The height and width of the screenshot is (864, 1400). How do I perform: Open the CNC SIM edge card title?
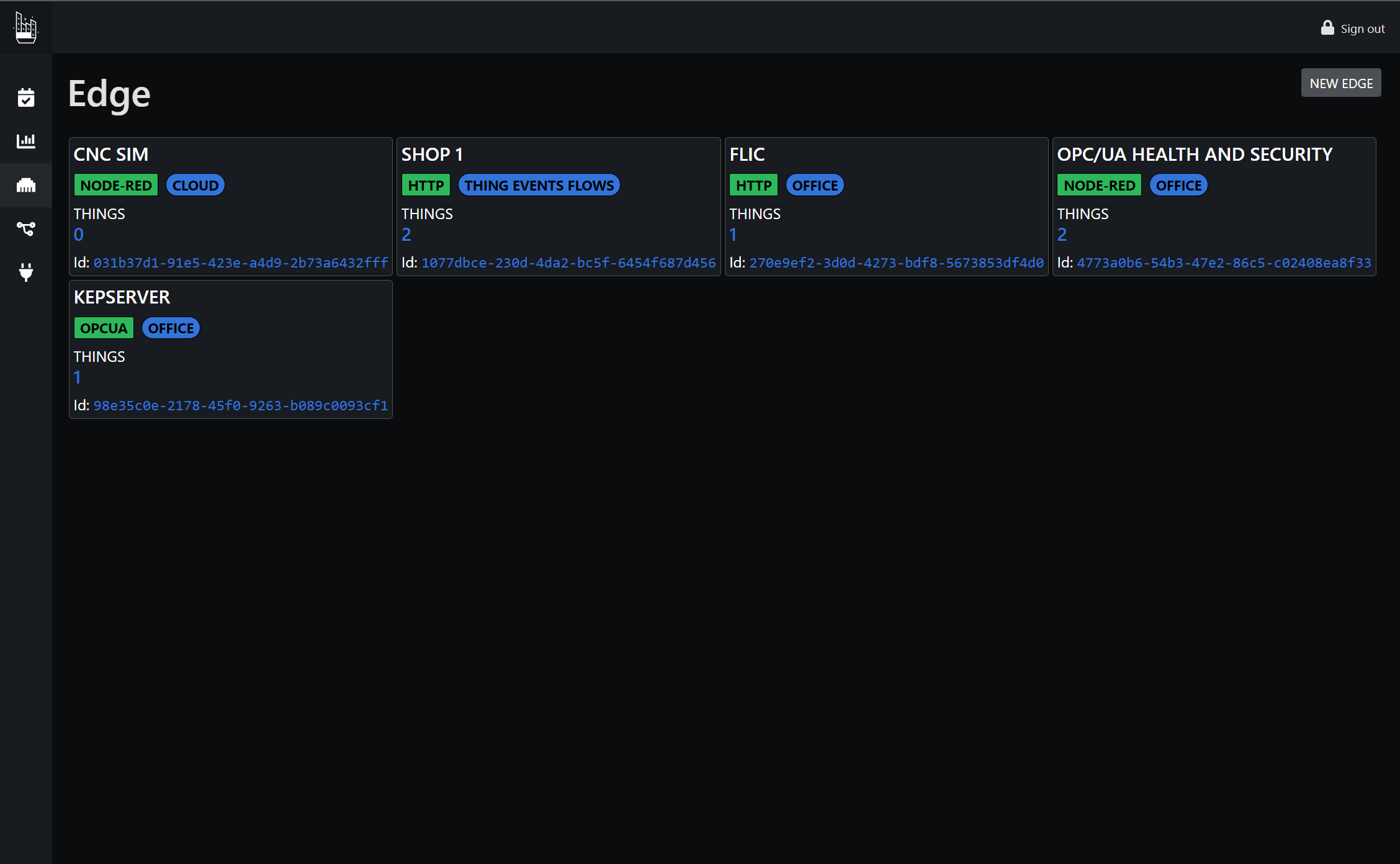tap(111, 155)
